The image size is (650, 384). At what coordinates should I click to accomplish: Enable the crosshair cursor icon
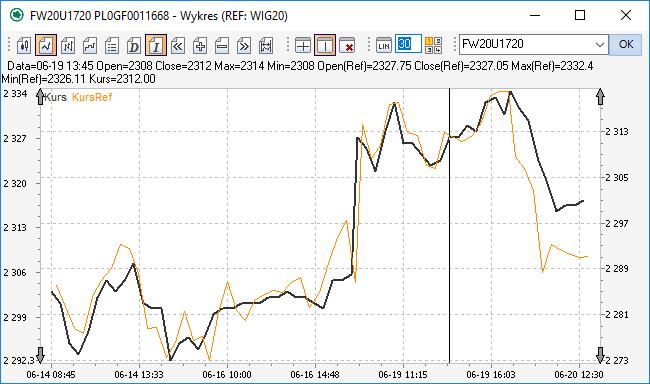pyautogui.click(x=303, y=45)
